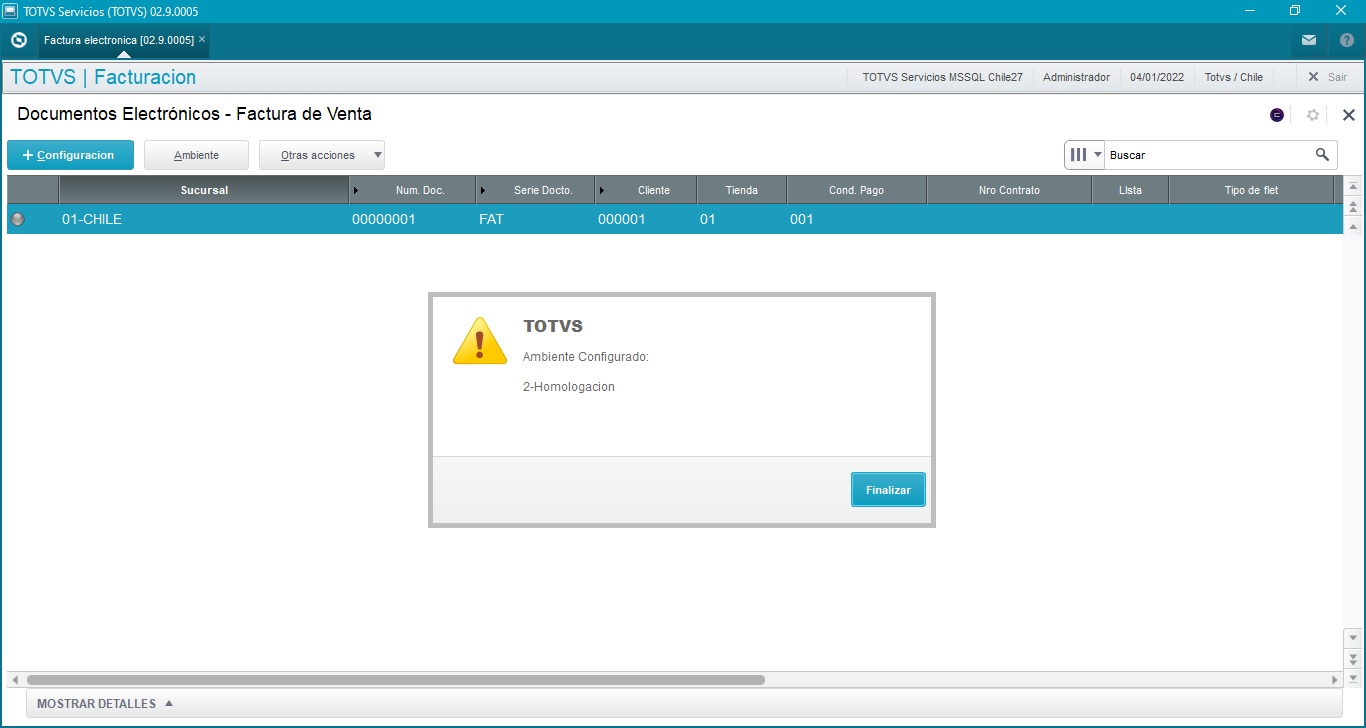Sort by the Sucursal column header

204,190
